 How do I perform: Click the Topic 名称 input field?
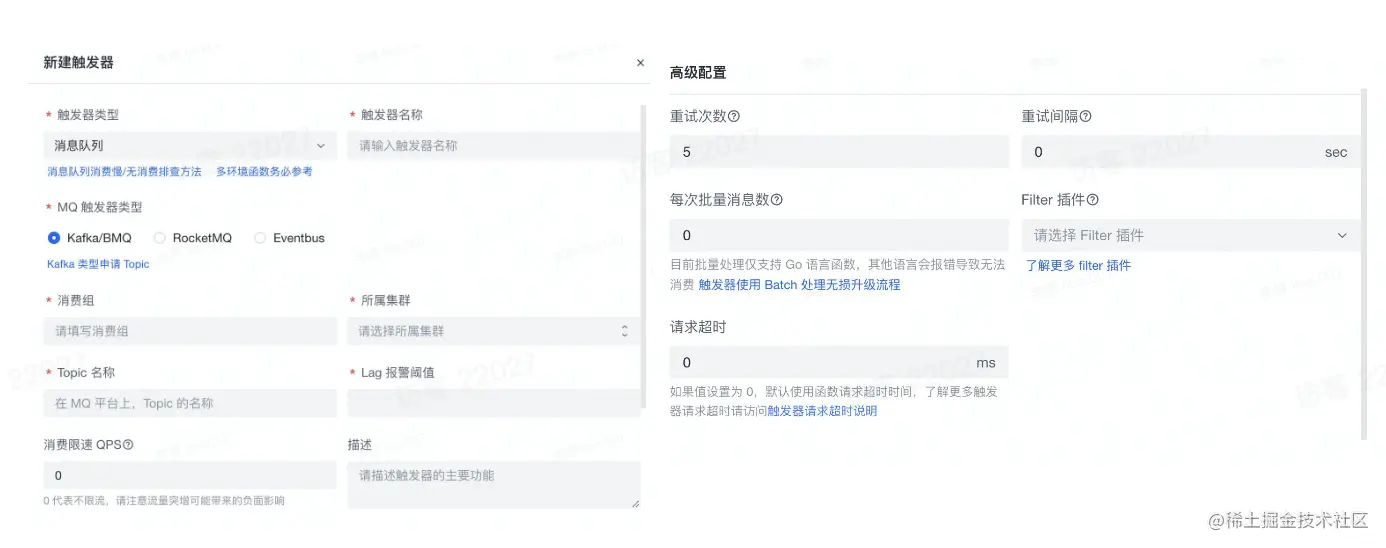pos(190,403)
